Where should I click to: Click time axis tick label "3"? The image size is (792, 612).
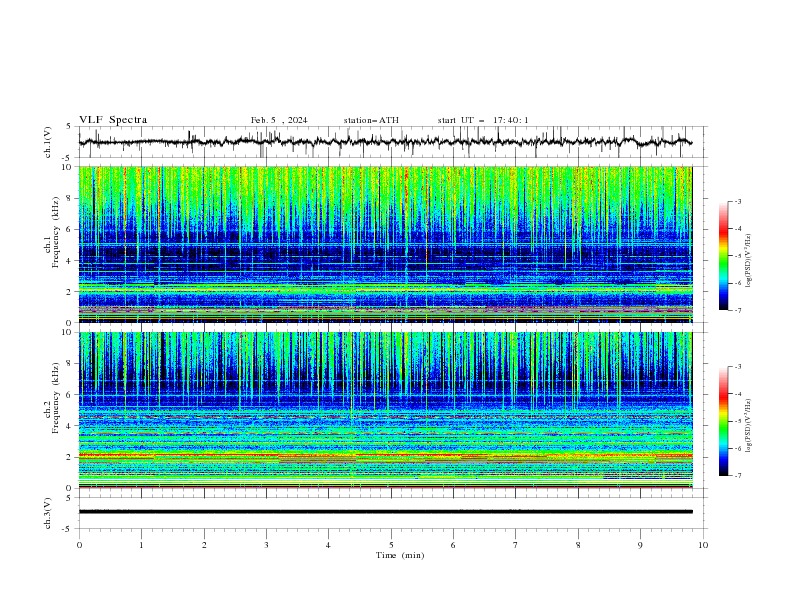(266, 545)
